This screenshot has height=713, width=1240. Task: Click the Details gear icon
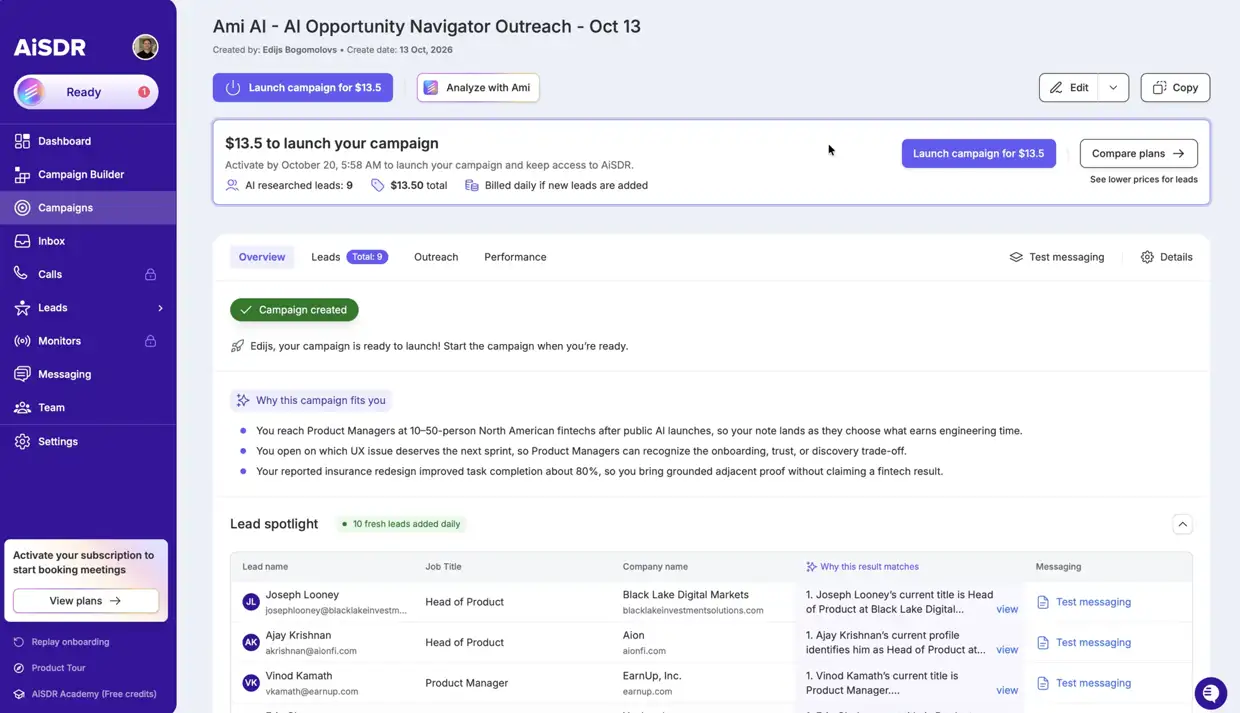[1147, 257]
